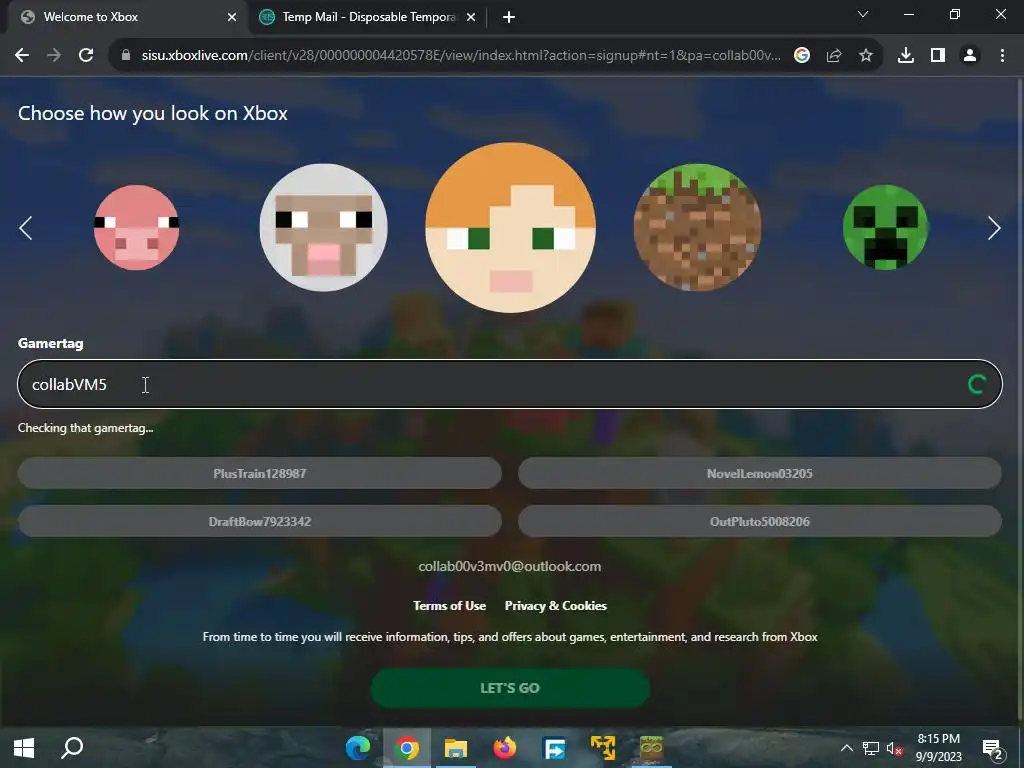The width and height of the screenshot is (1024, 768).
Task: Open Windows taskbar search
Action: point(72,748)
